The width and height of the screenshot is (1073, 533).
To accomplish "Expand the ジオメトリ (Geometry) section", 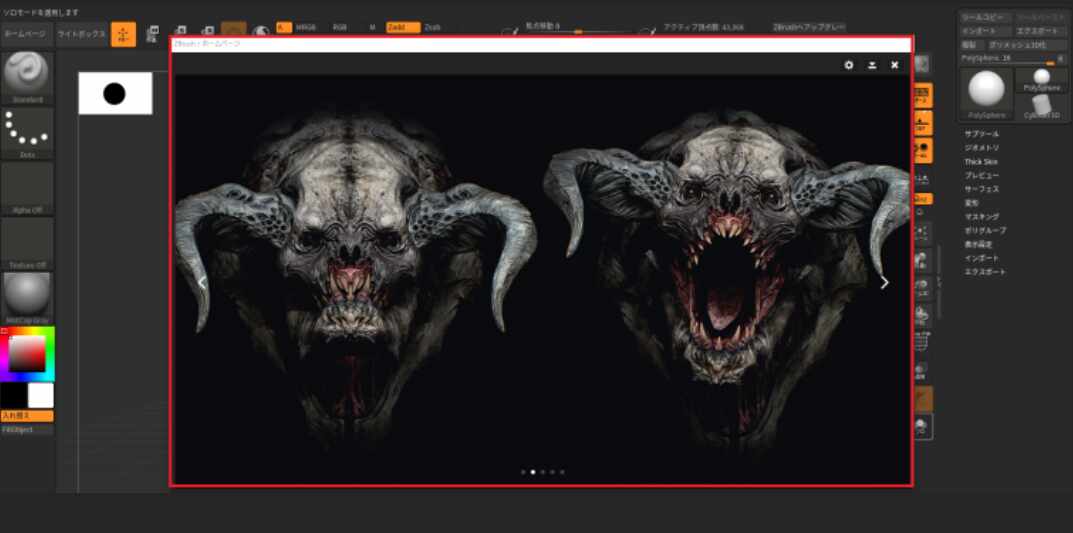I will point(981,147).
